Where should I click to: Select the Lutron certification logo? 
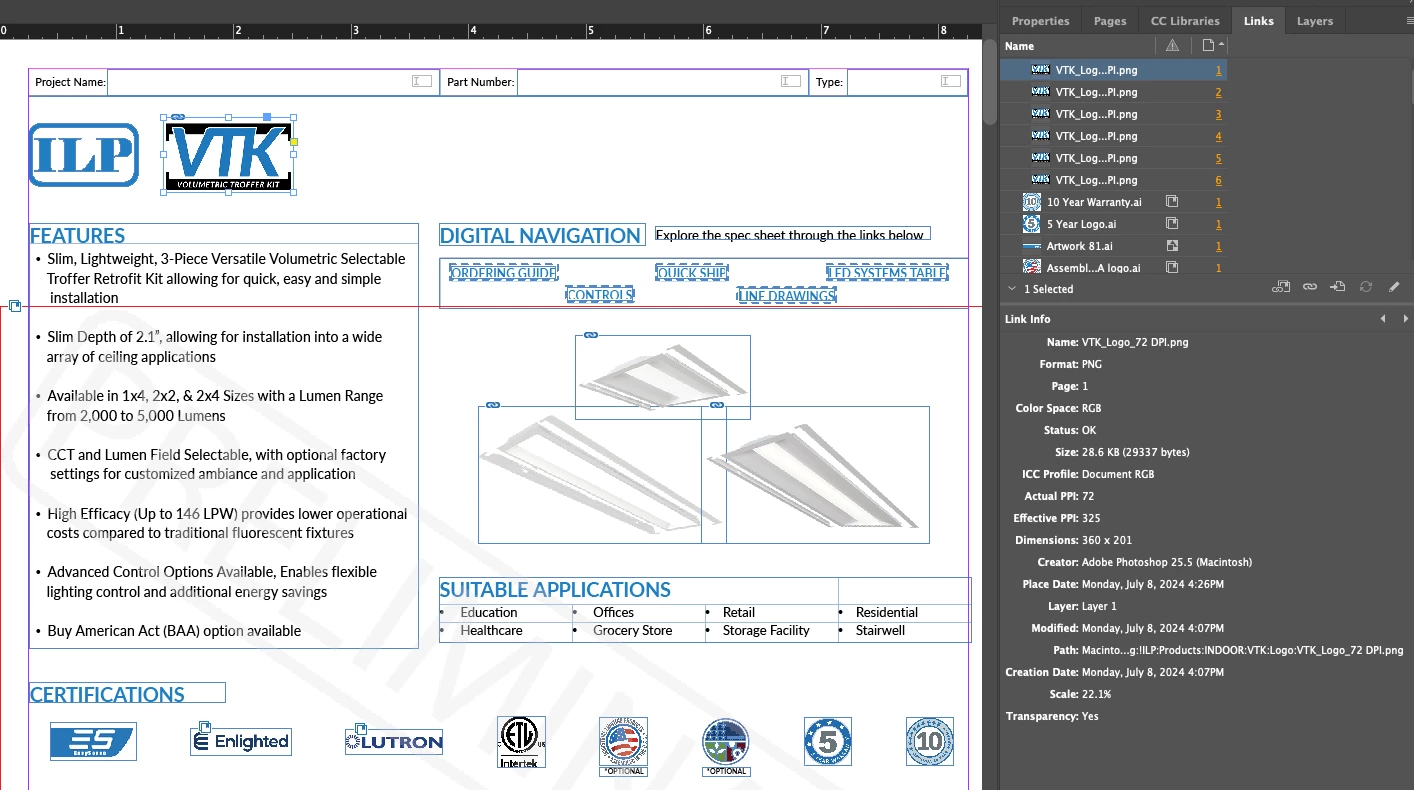tap(394, 741)
